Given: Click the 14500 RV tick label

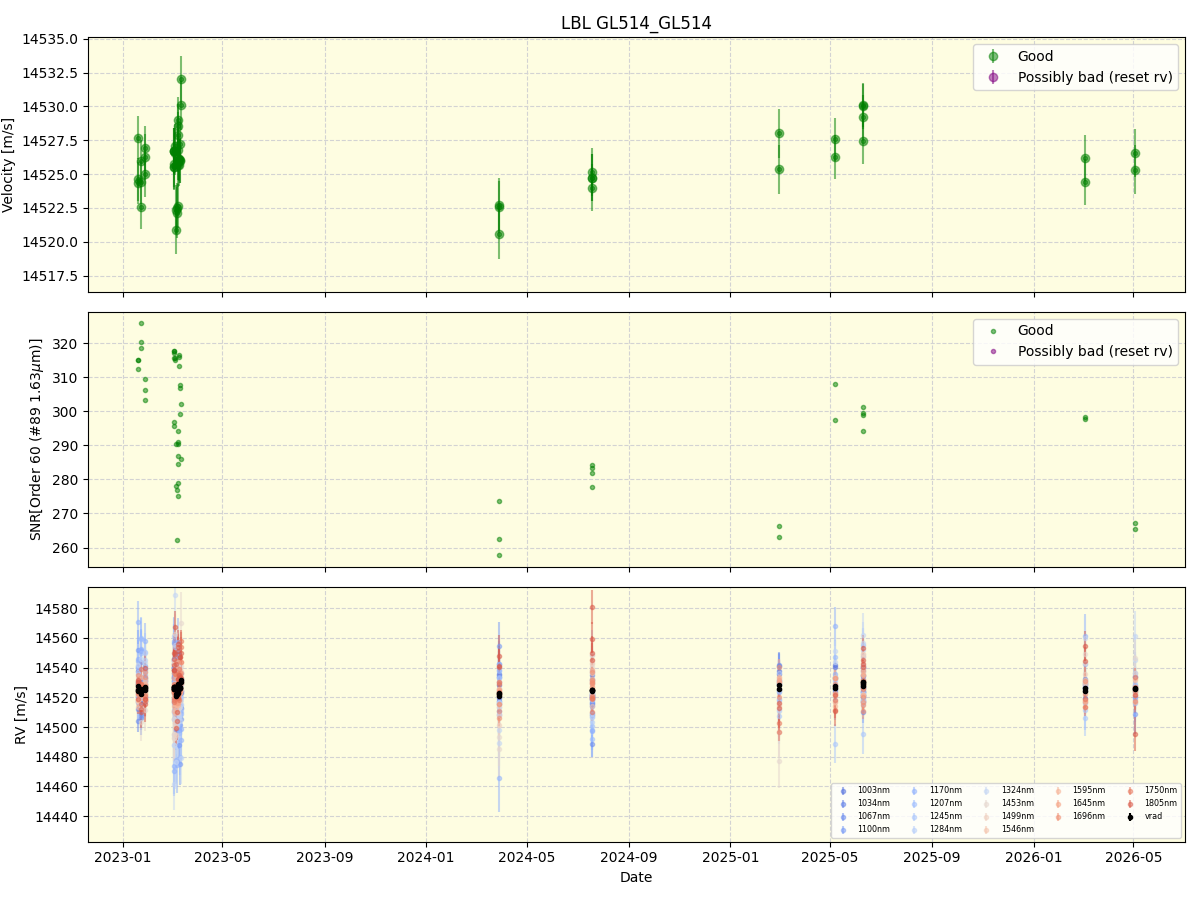Looking at the screenshot, I should click(57, 727).
